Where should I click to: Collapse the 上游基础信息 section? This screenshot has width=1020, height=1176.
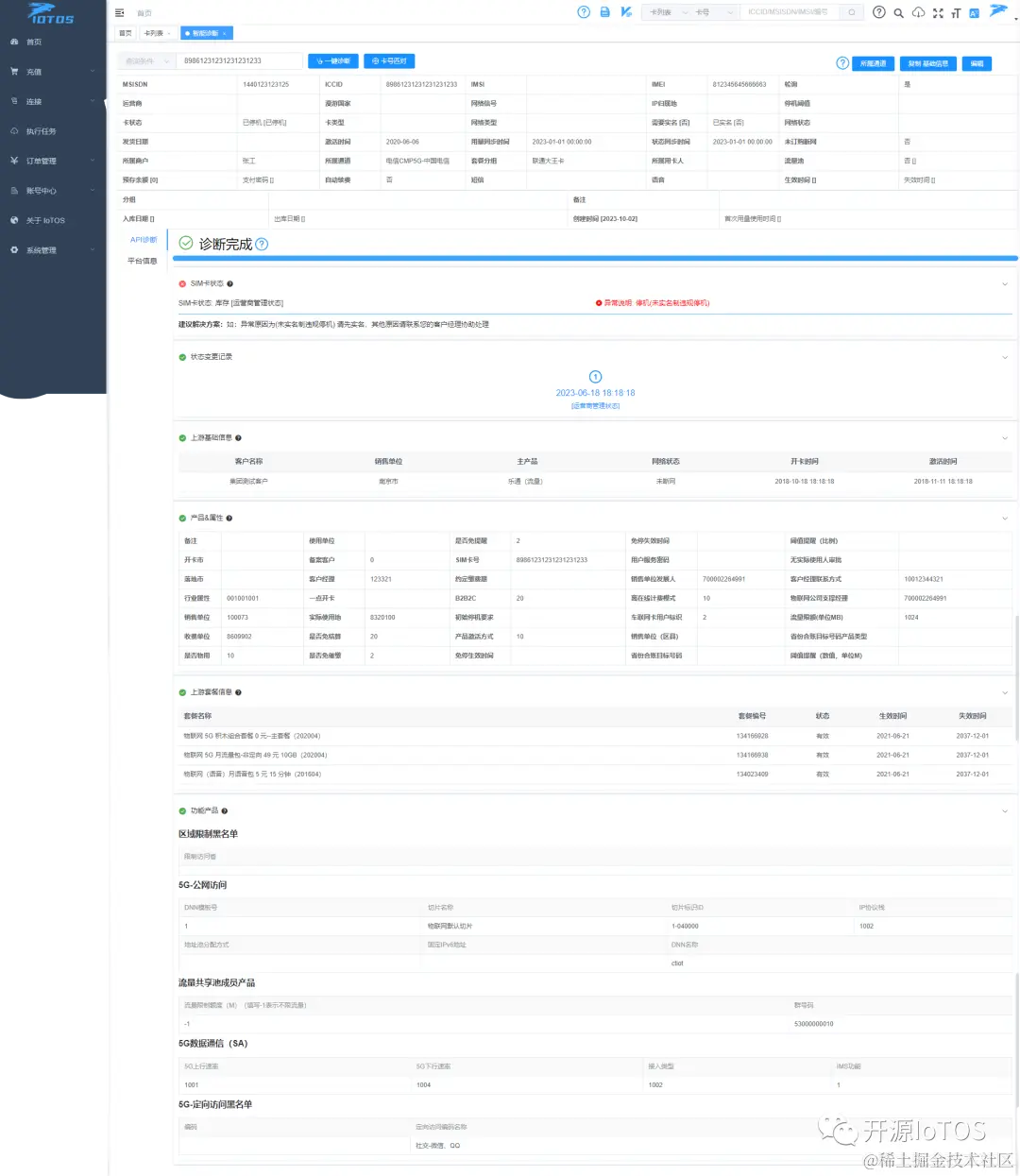1004,437
